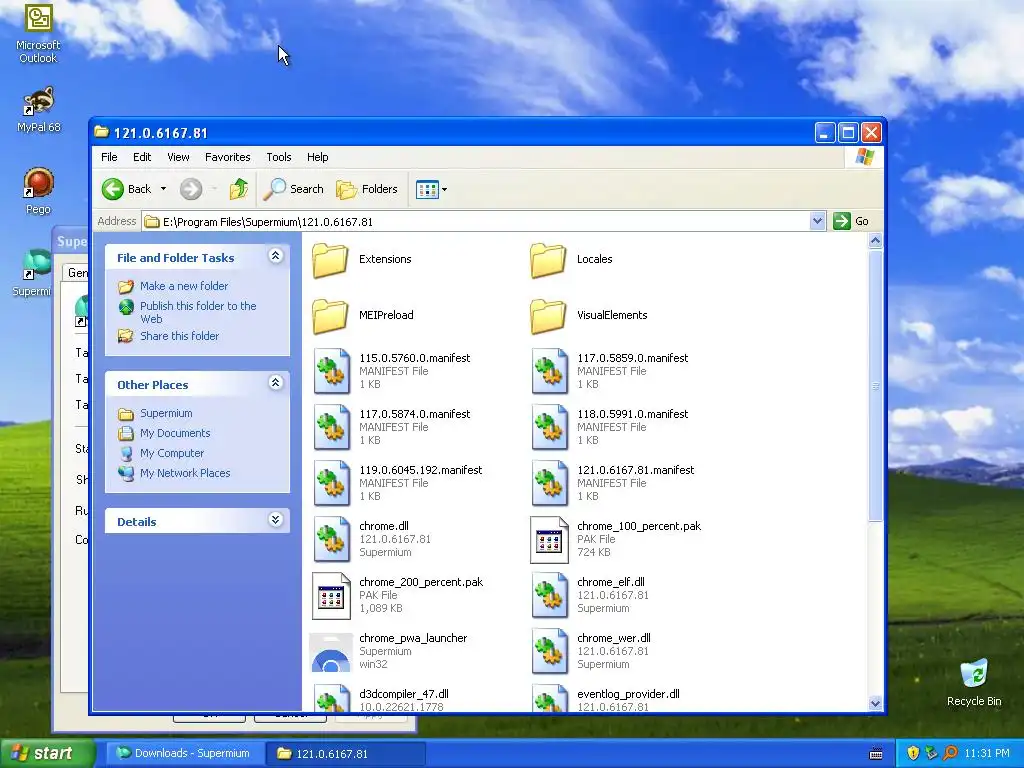Select the chrome_elf.dll file icon
This screenshot has height=768, width=1024.
tap(549, 596)
